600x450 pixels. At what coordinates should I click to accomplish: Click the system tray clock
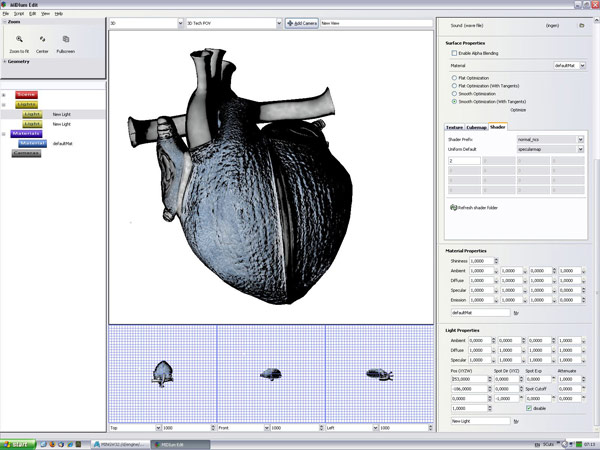589,445
